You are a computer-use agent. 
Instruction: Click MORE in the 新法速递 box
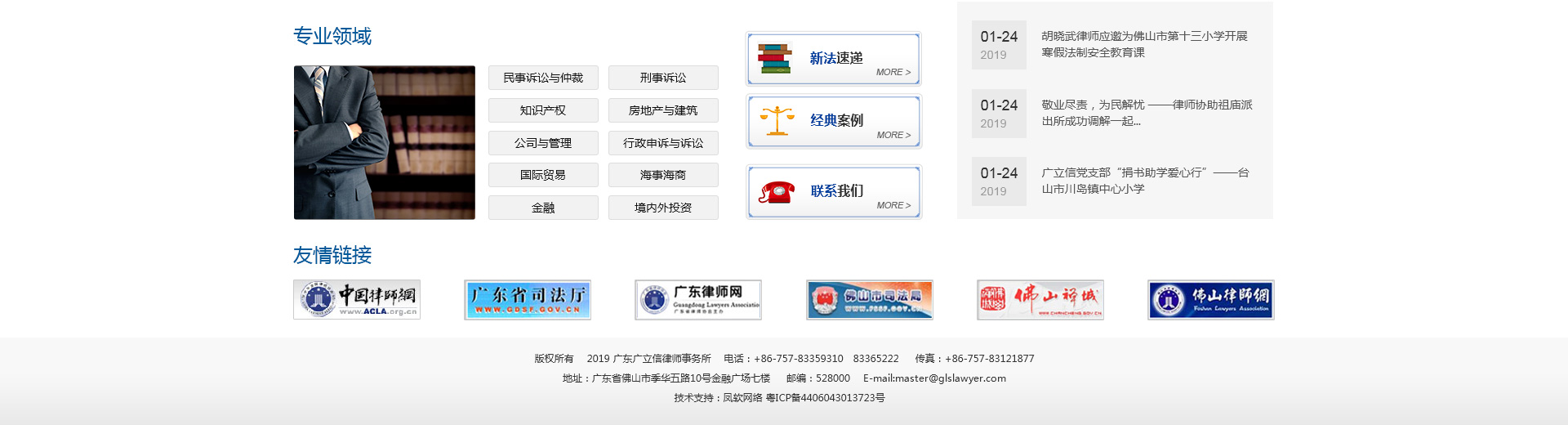pos(893,72)
